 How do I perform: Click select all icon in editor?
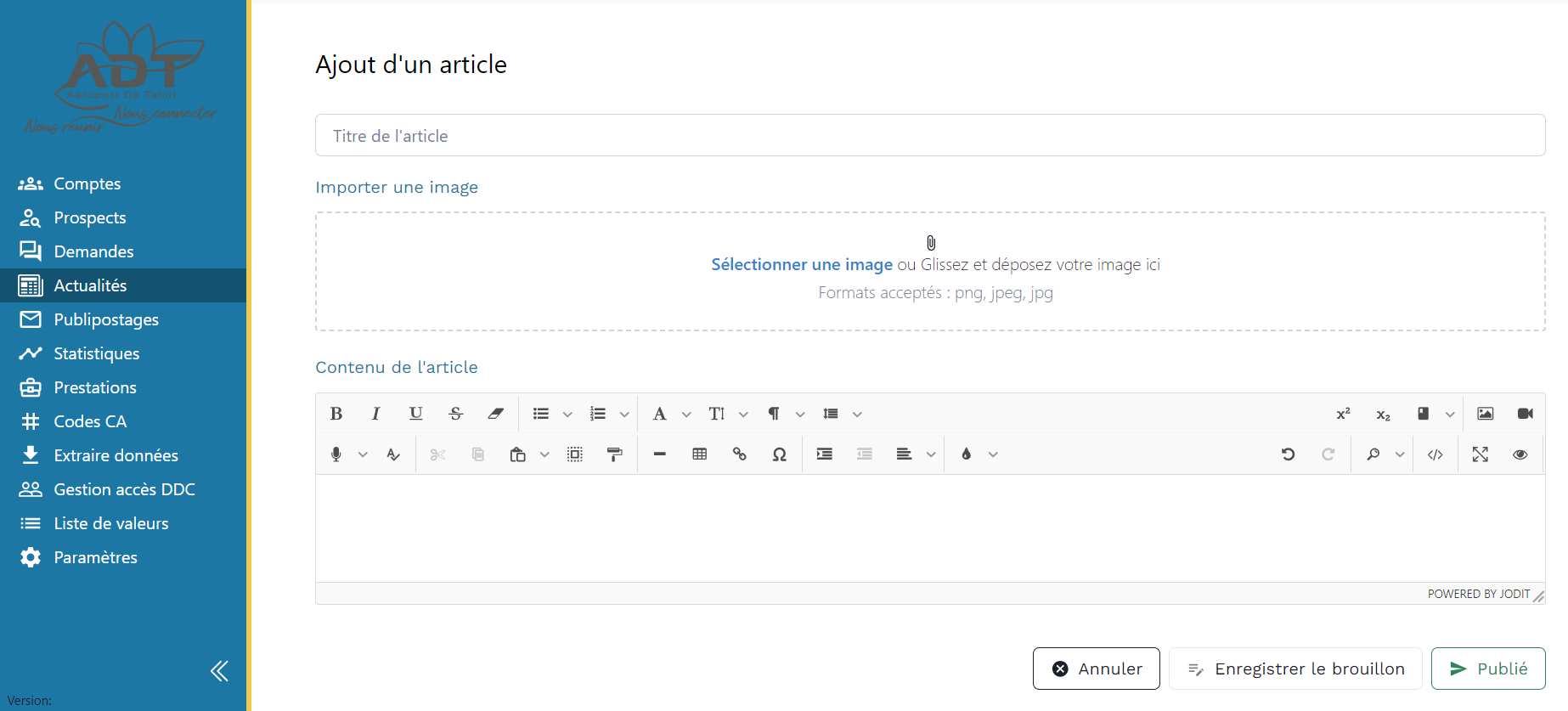[x=575, y=454]
